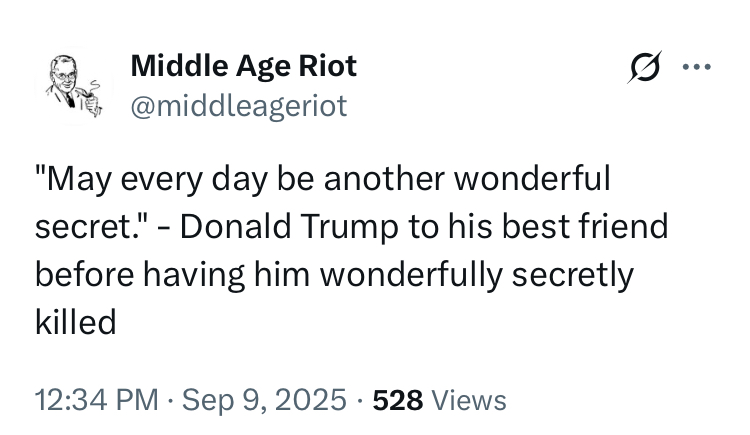This screenshot has width=750, height=435.
Task: Click the word 'Riot' in display name
Action: [328, 66]
